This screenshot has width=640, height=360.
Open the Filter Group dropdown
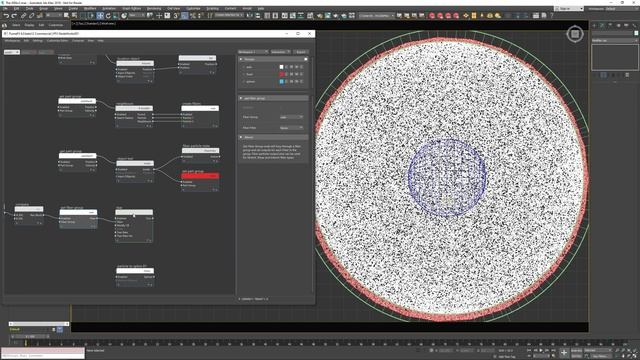pos(291,117)
